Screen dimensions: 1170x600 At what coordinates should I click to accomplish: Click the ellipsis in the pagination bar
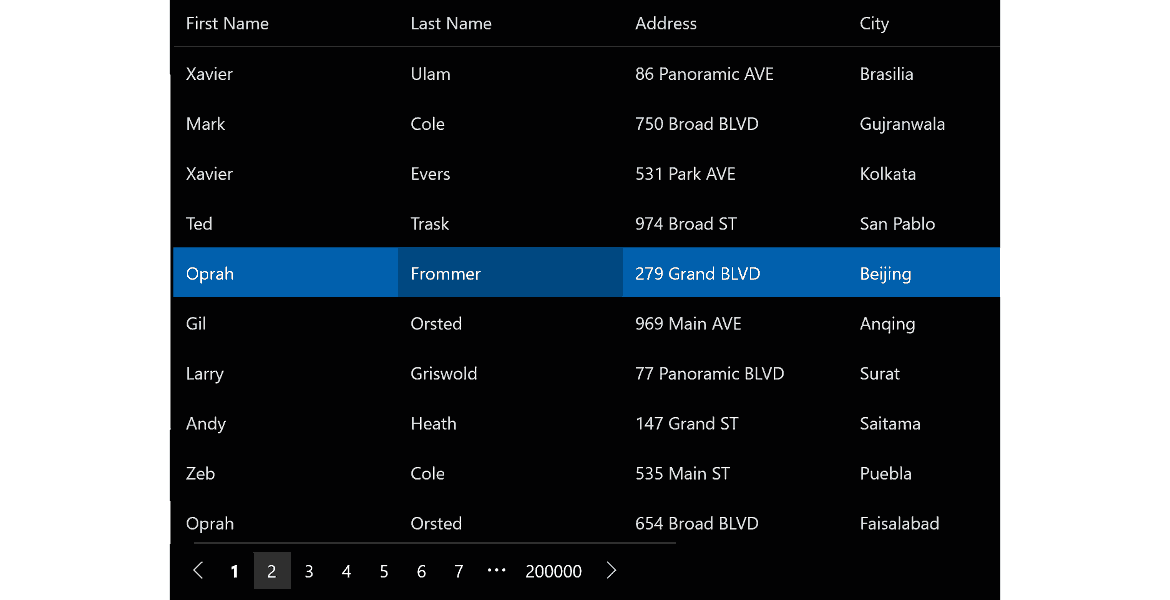tap(496, 570)
